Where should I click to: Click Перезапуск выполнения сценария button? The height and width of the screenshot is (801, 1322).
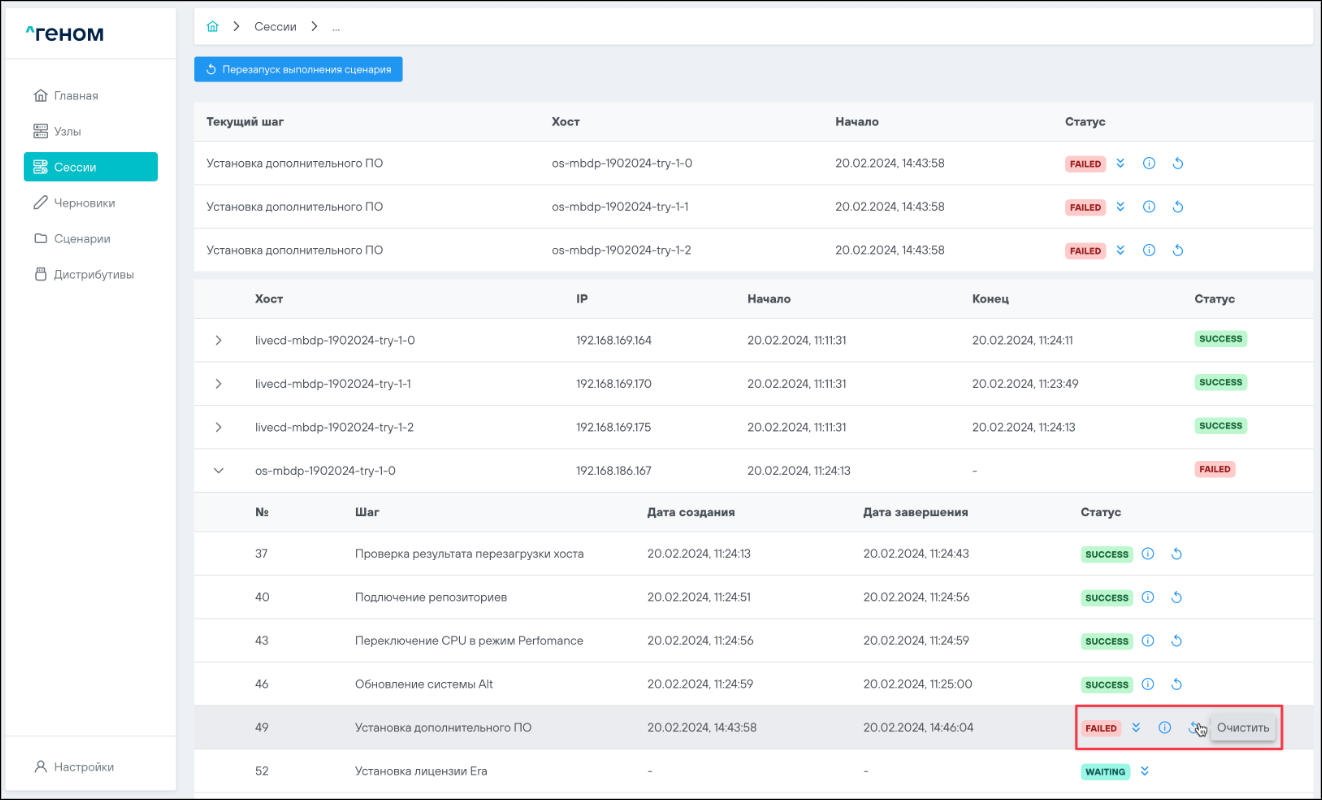[x=298, y=70]
